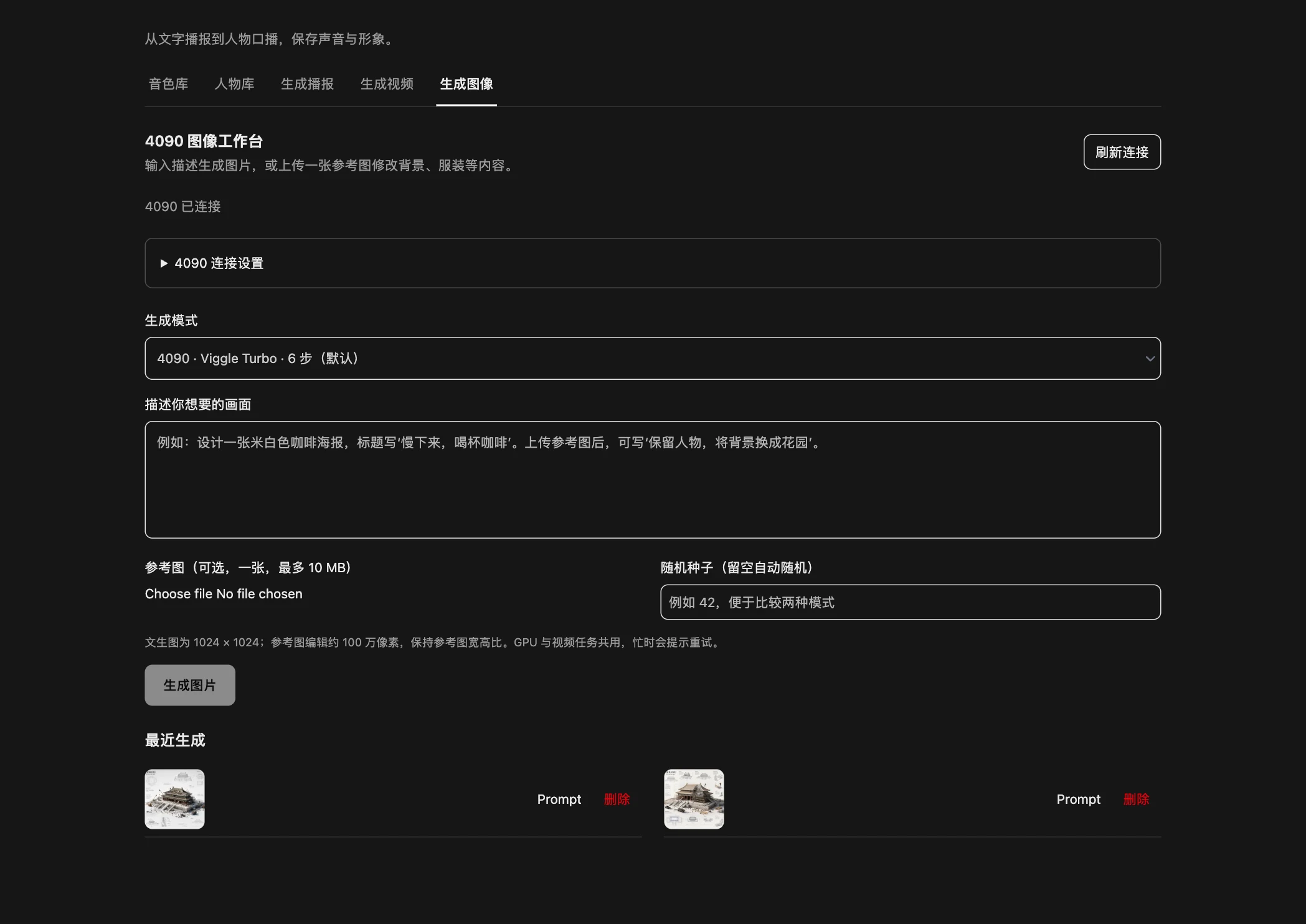This screenshot has height=924, width=1306.
Task: Select the 生成视频 tab
Action: tap(387, 84)
